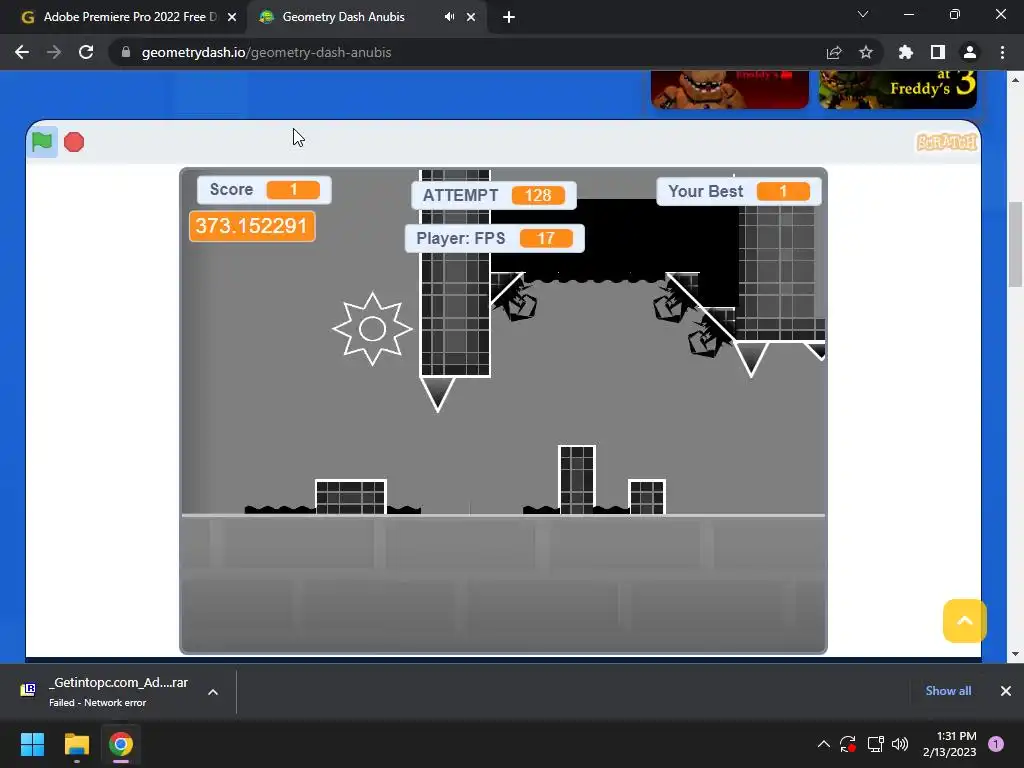The width and height of the screenshot is (1024, 768).
Task: Expand options for the failed .rar download
Action: click(x=213, y=692)
